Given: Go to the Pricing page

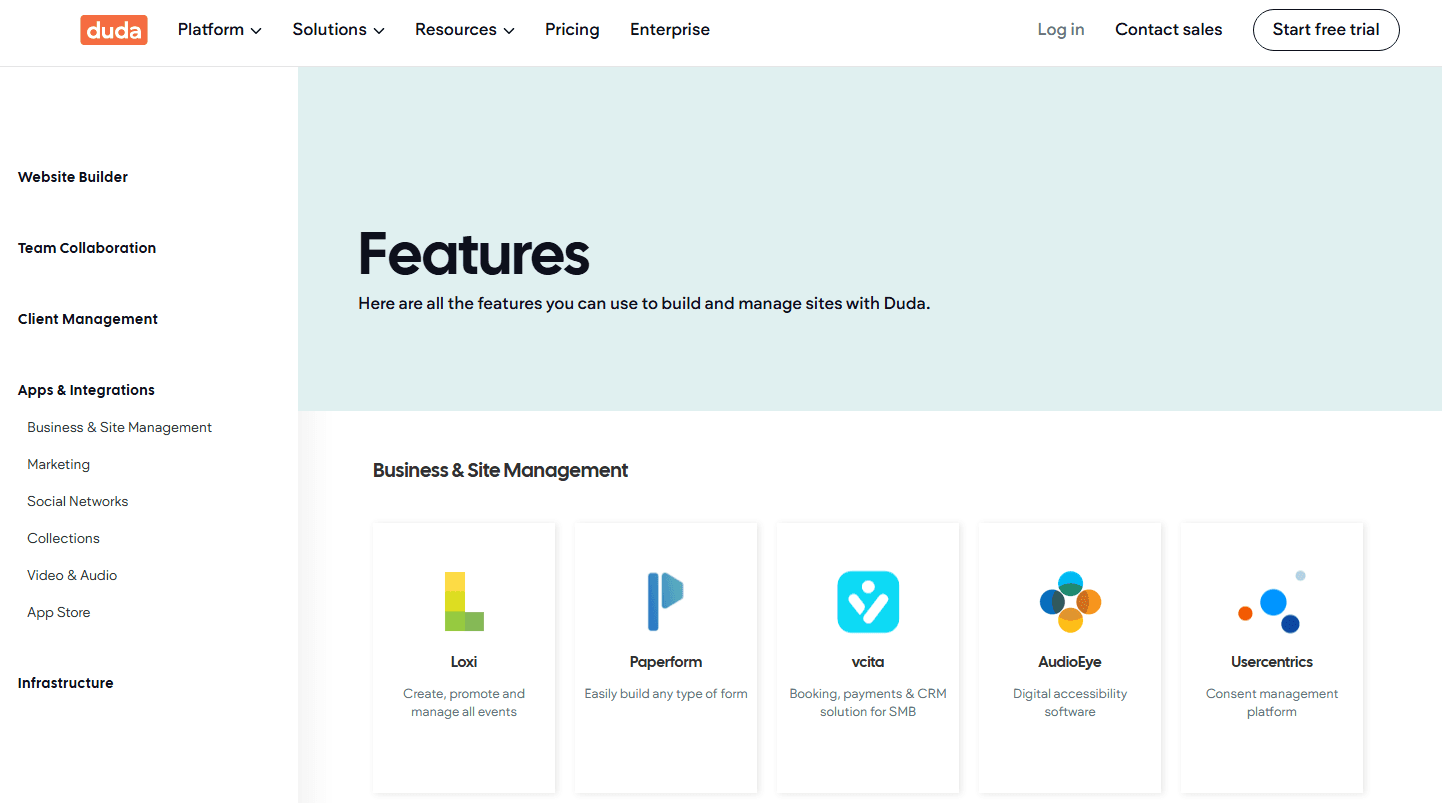Looking at the screenshot, I should 572,30.
